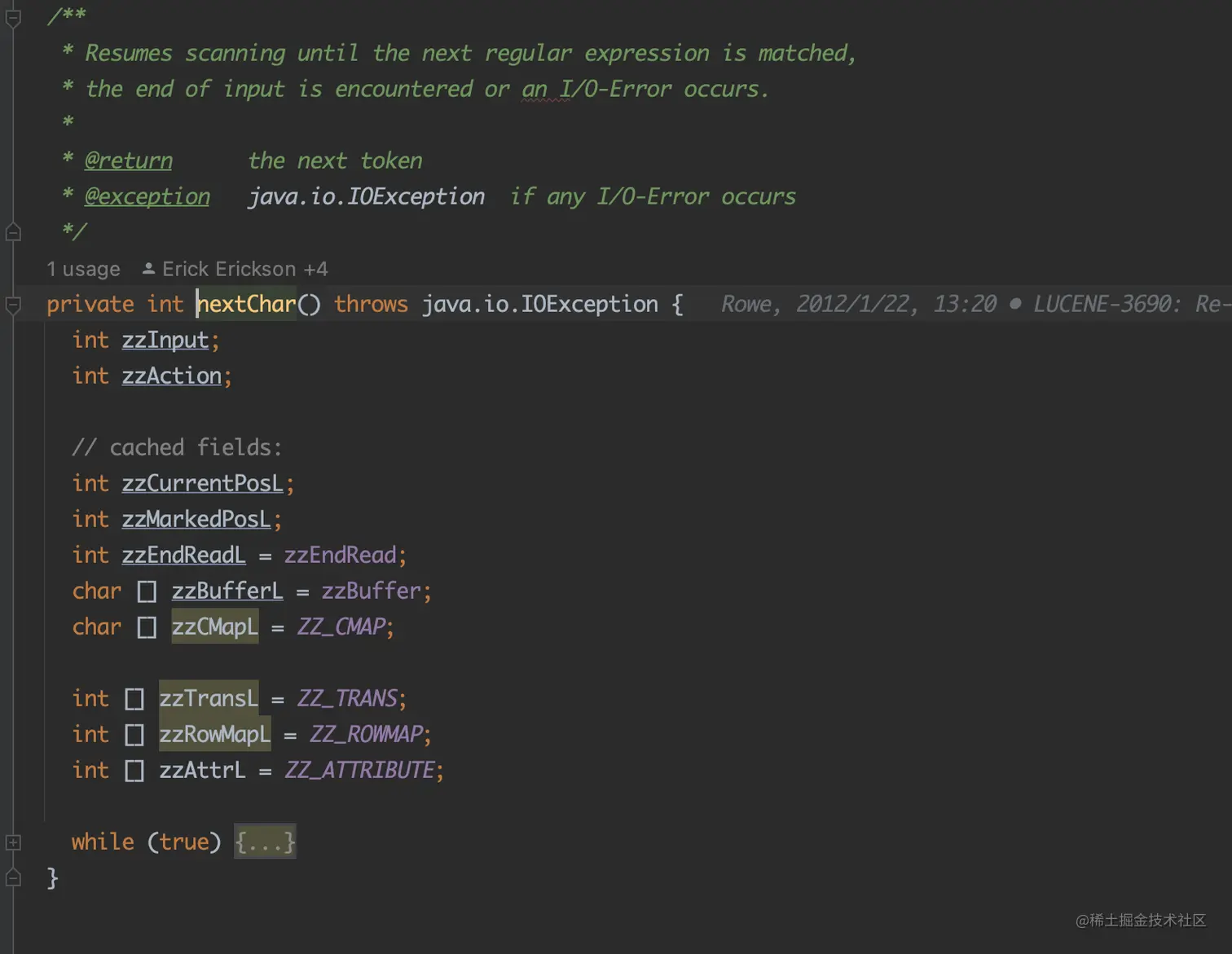This screenshot has width=1232, height=954.
Task: Click the middle gutter fold arrow near the method
Action: (13, 231)
